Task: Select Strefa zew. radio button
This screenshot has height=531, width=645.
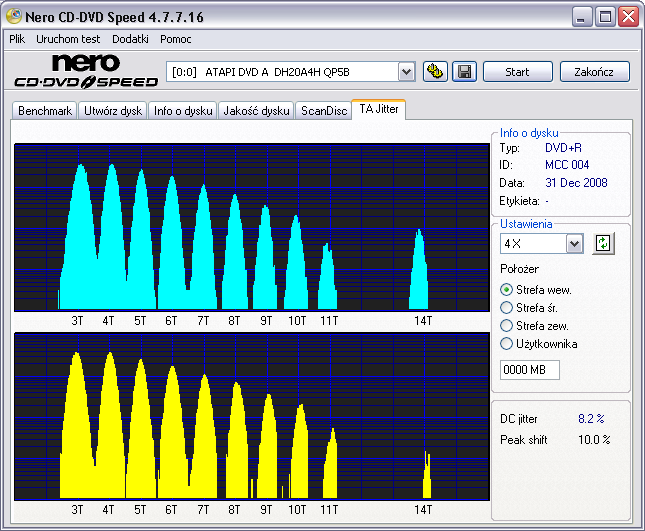Action: point(506,326)
